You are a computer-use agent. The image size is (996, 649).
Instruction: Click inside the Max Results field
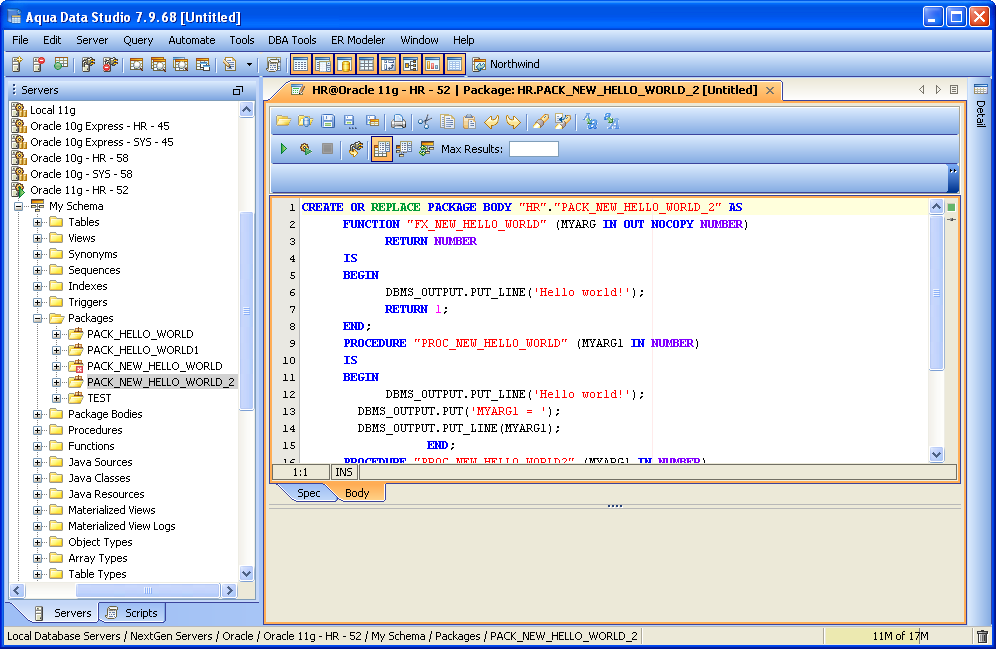point(533,149)
